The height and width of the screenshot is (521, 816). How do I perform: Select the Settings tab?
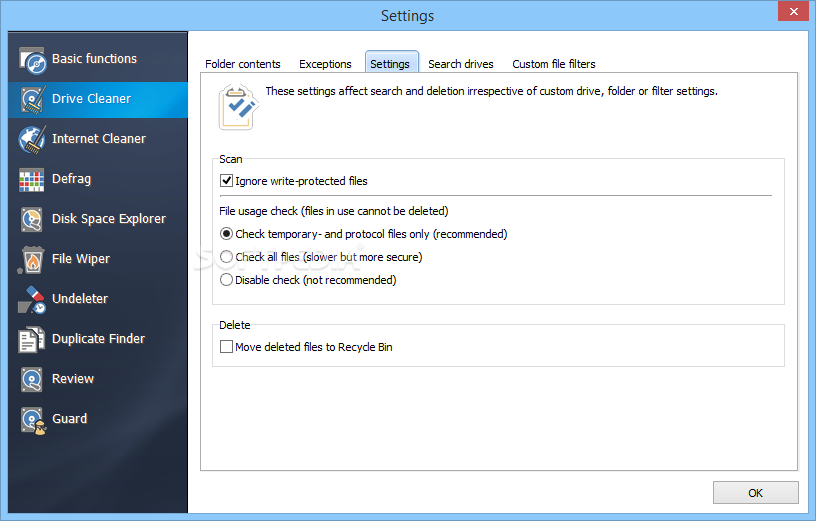(390, 64)
